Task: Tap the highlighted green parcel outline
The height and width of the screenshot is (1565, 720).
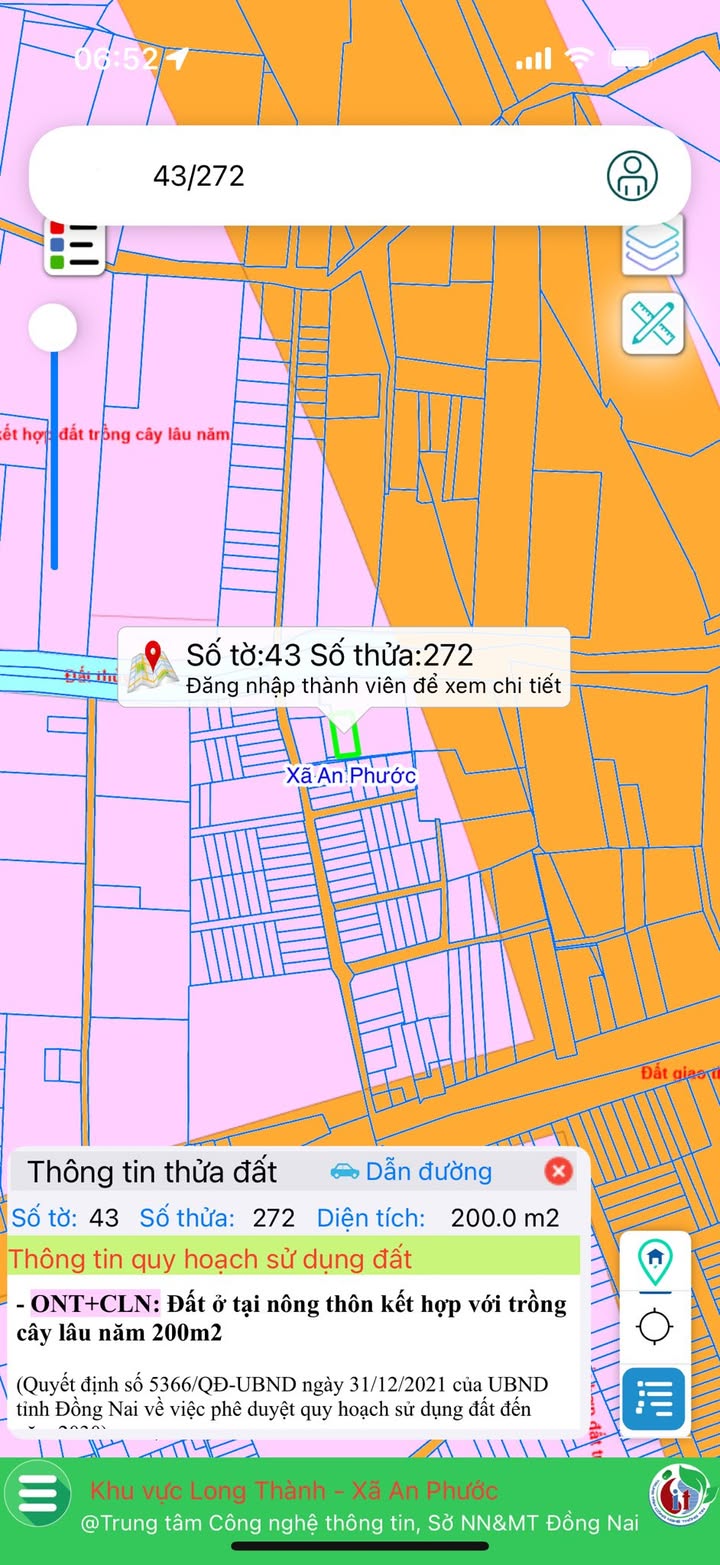Action: 346,736
